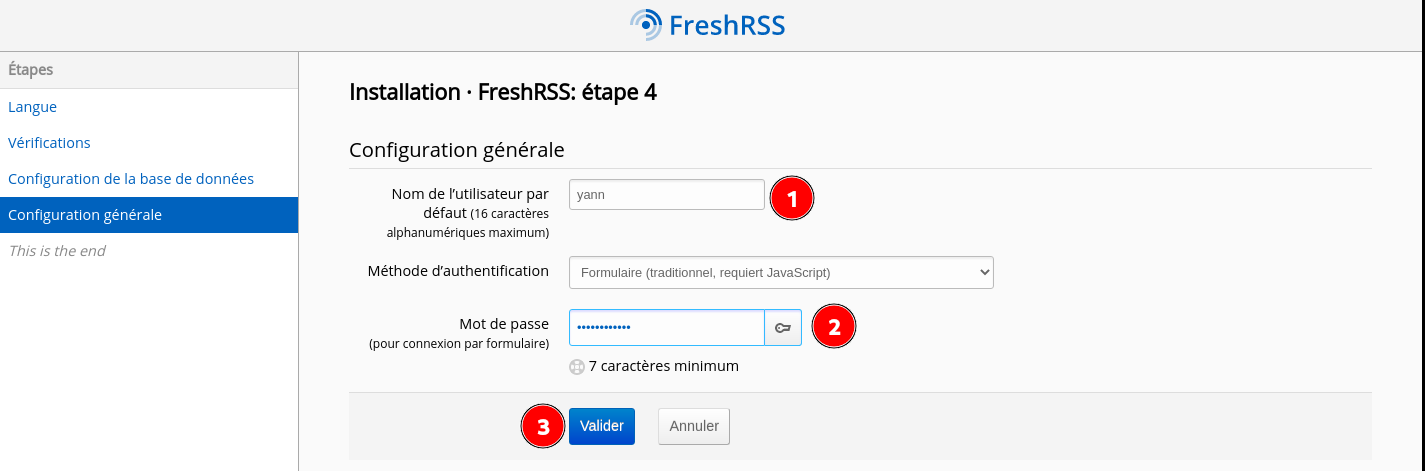
Task: Click the FreshRSS logo icon
Action: pyautogui.click(x=646, y=24)
